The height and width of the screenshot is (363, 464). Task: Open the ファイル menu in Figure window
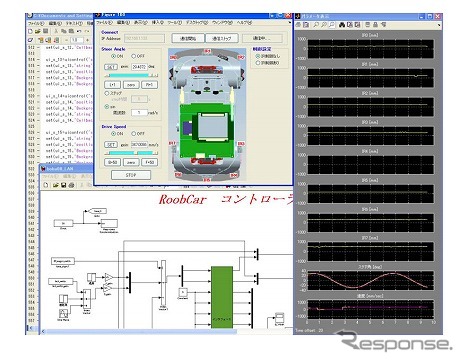104,22
